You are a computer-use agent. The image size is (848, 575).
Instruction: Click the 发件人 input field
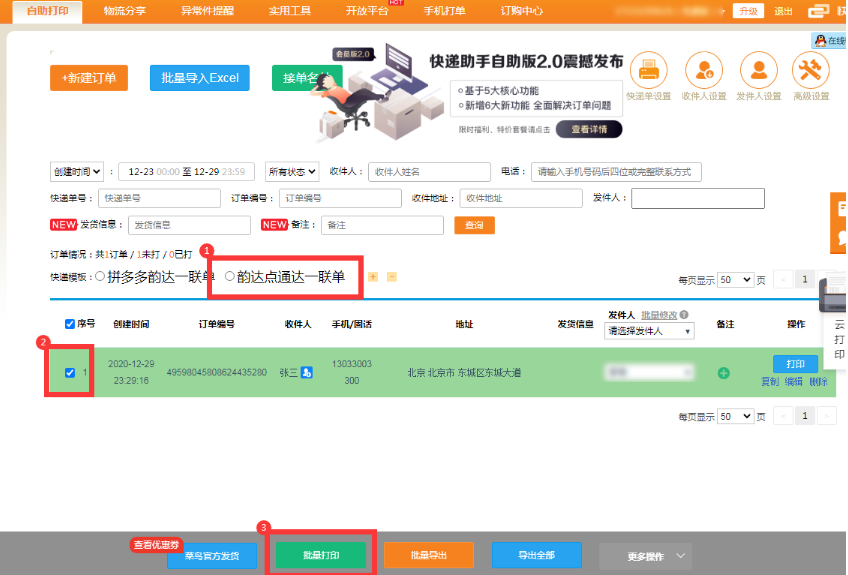[698, 198]
